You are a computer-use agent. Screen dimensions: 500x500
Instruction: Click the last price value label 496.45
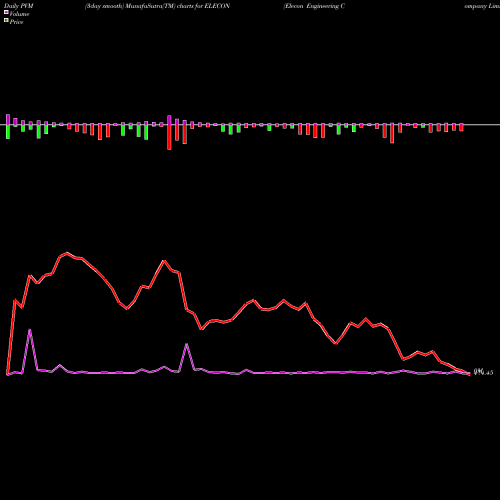coord(483,372)
